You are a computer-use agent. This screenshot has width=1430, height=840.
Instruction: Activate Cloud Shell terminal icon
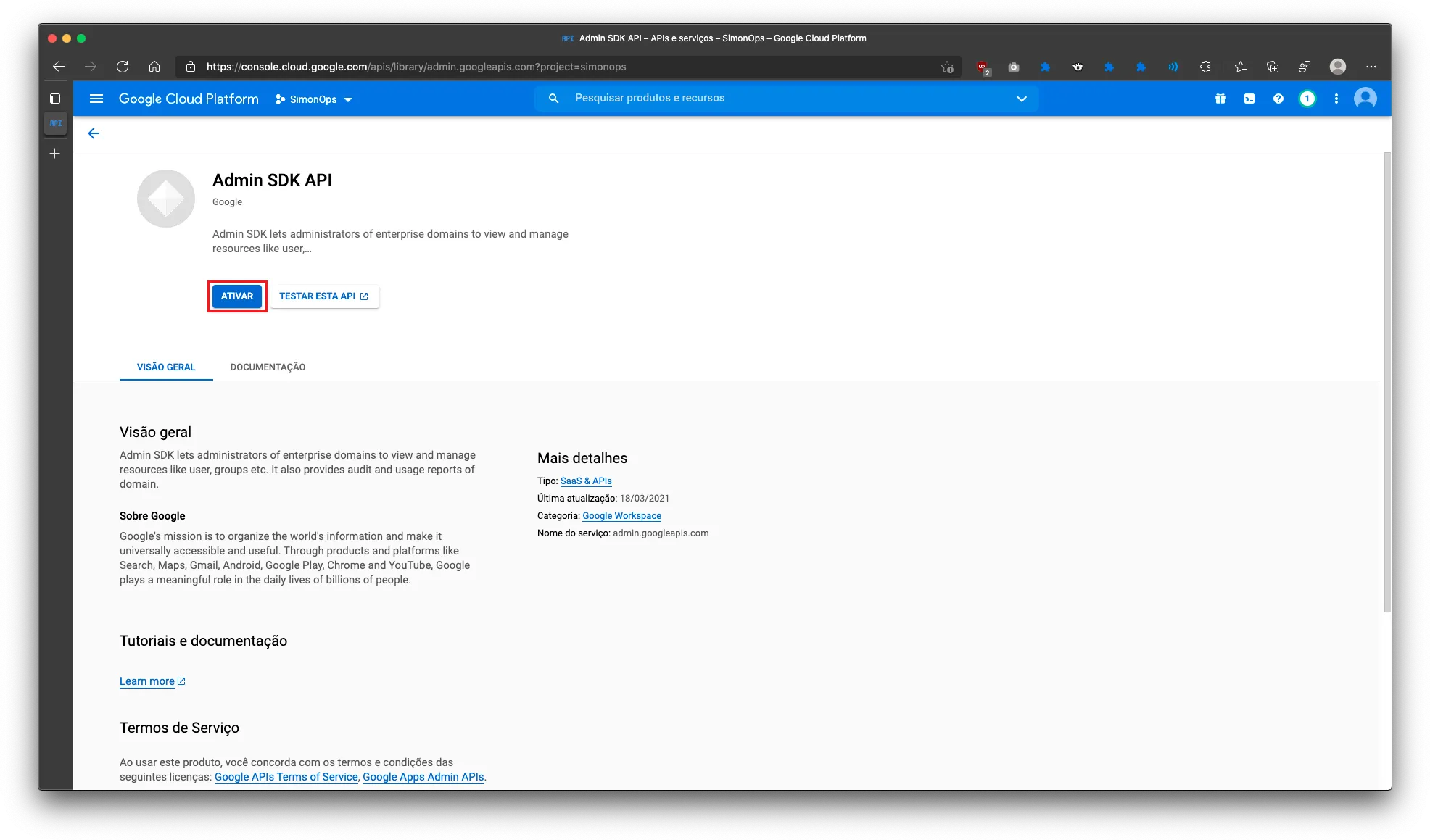(x=1249, y=99)
